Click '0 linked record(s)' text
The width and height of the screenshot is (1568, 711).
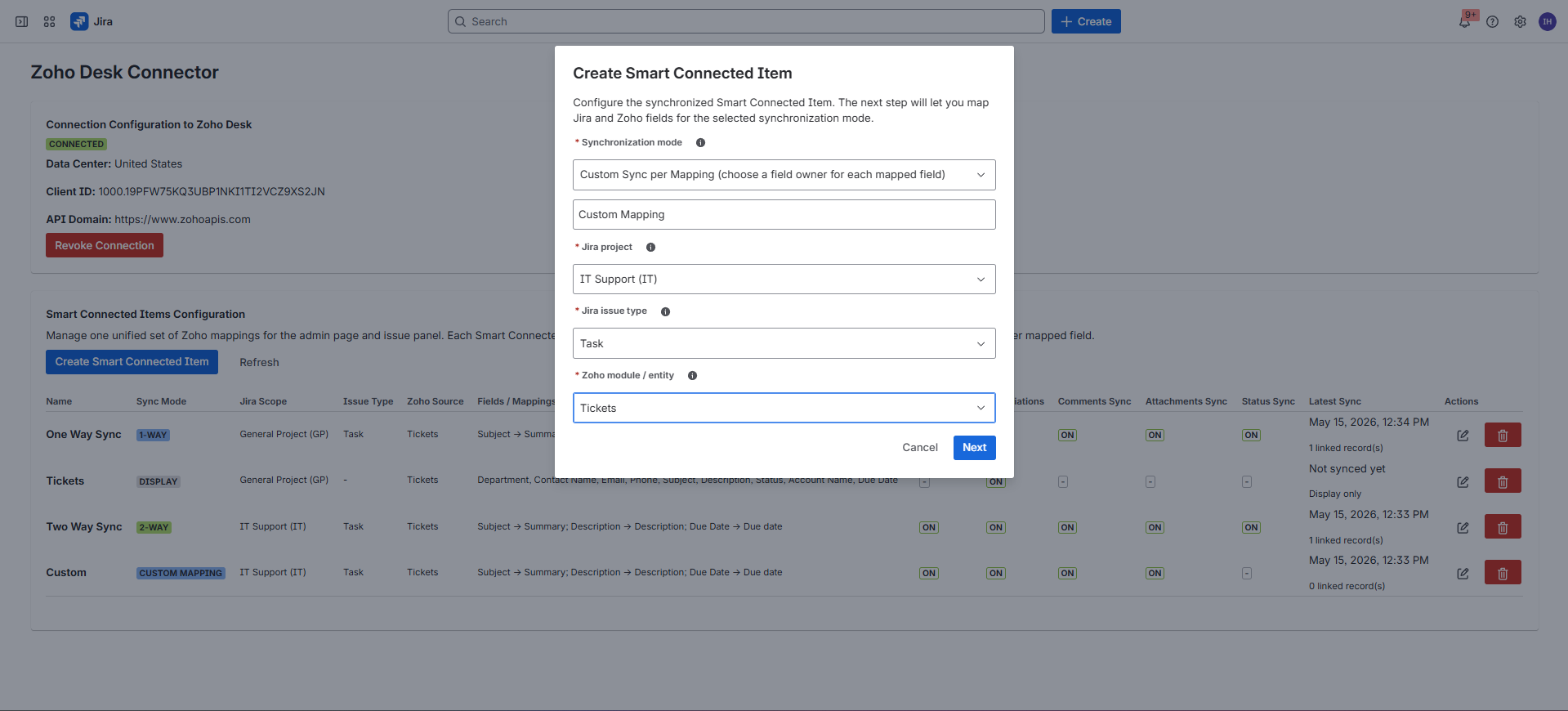tap(1347, 587)
